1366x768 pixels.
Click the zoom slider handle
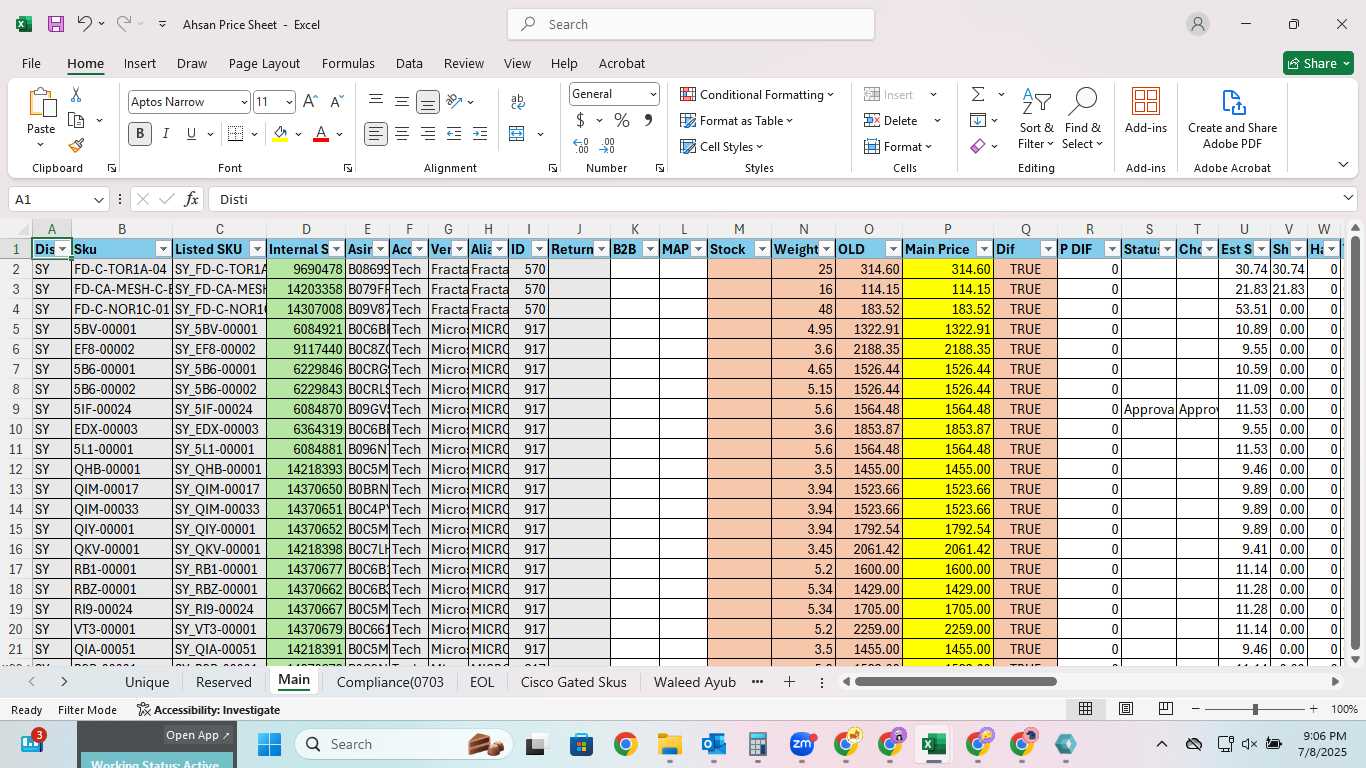pos(1255,709)
